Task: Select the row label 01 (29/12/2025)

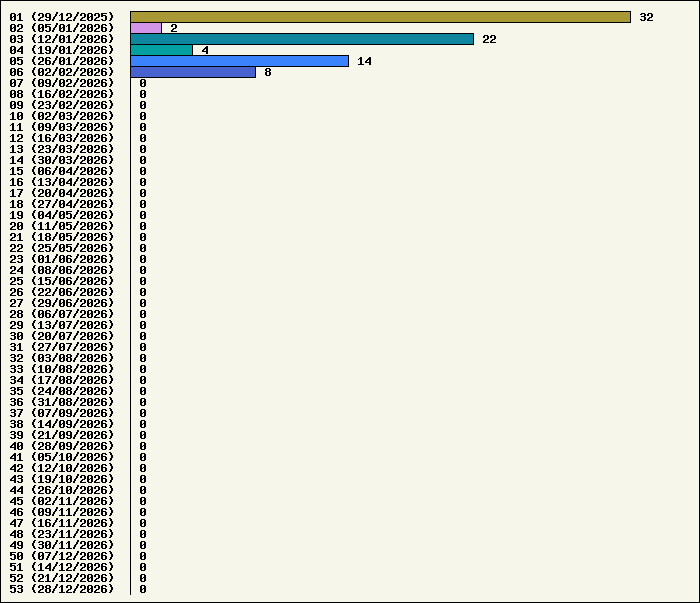Action: 62,17
